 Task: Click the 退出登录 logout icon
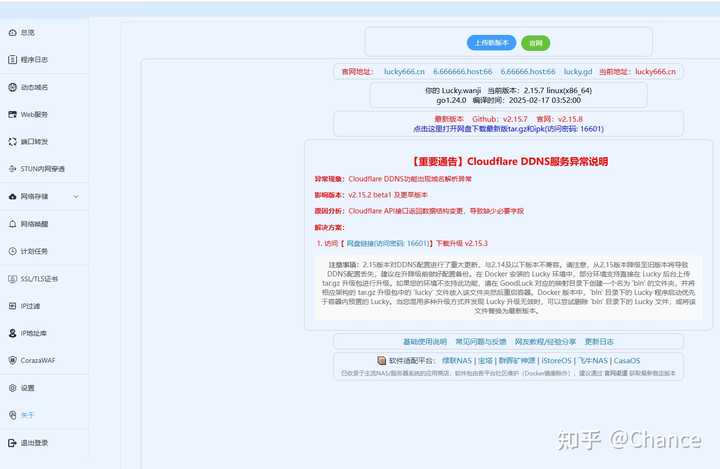12,443
